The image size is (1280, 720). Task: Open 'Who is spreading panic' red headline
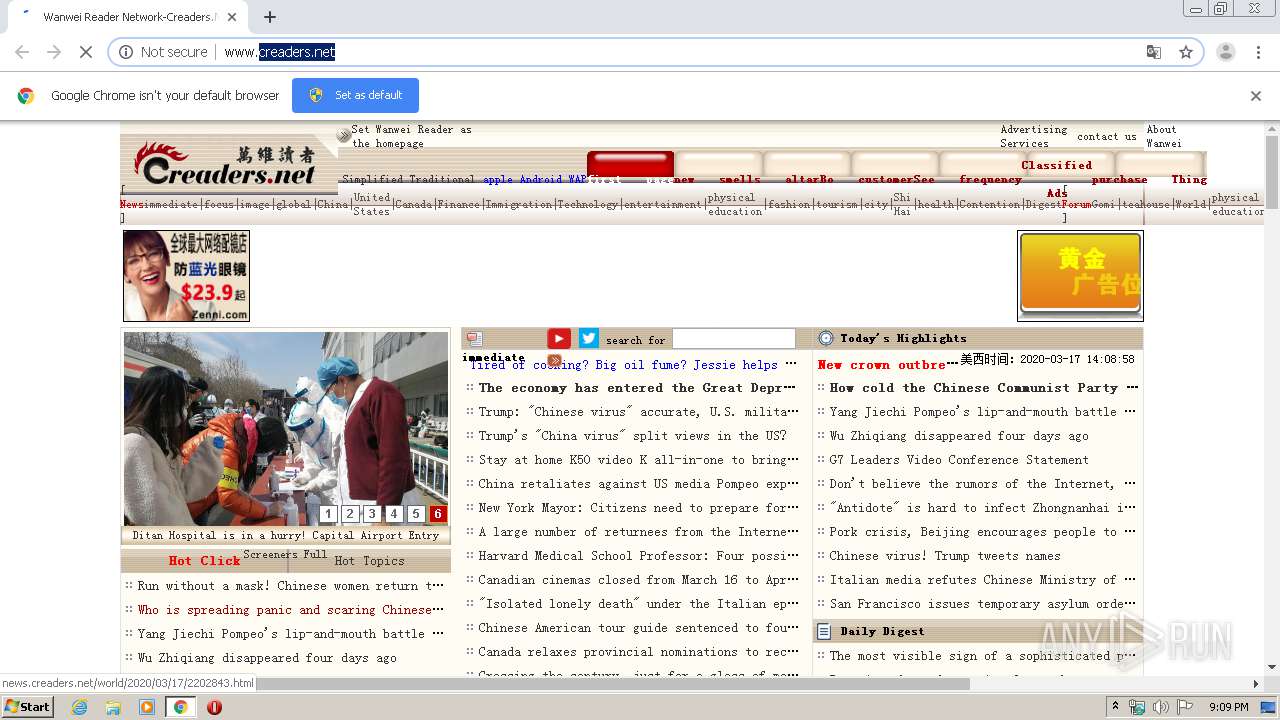tap(291, 610)
